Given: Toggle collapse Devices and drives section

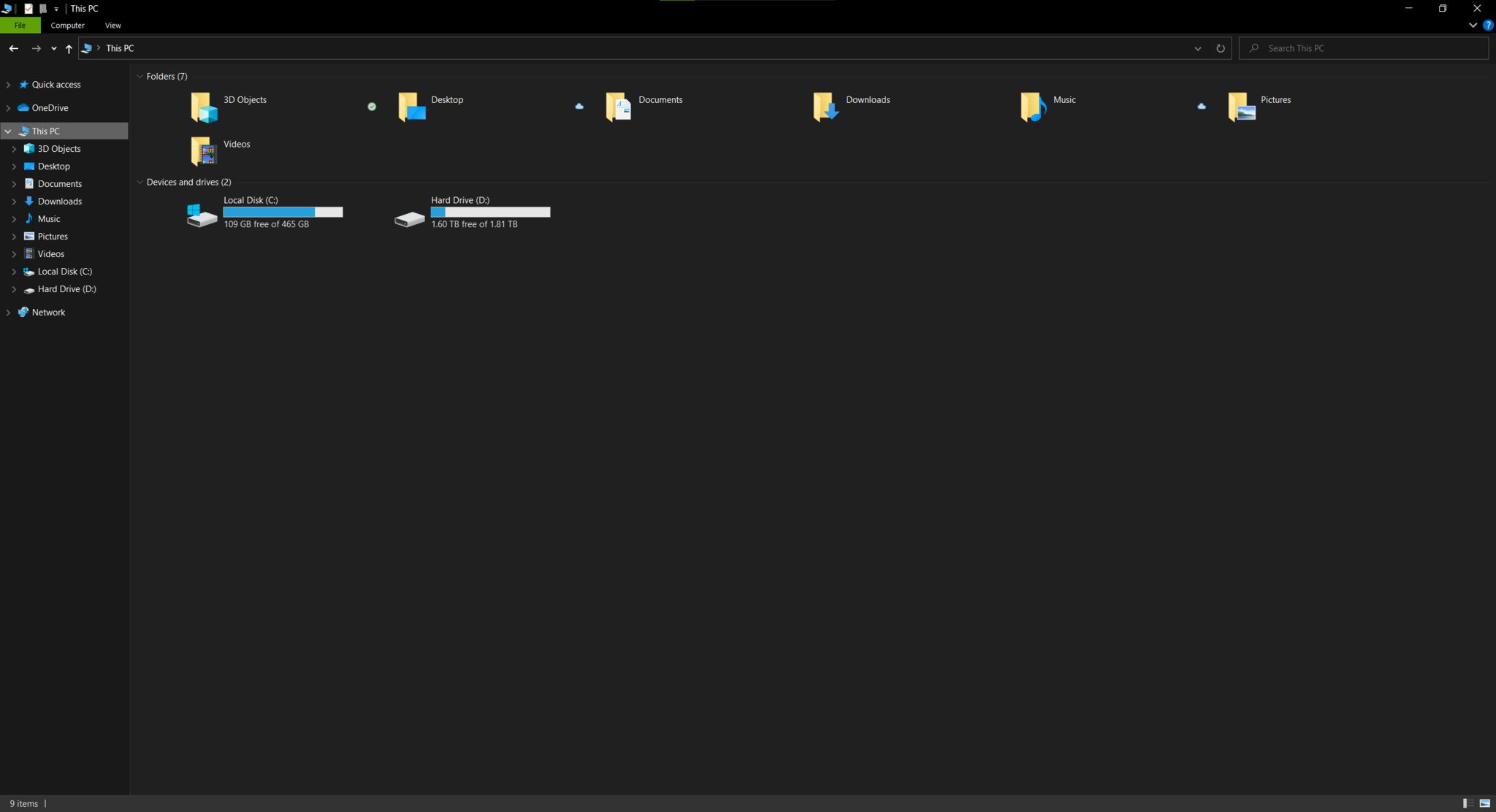Looking at the screenshot, I should pyautogui.click(x=140, y=182).
